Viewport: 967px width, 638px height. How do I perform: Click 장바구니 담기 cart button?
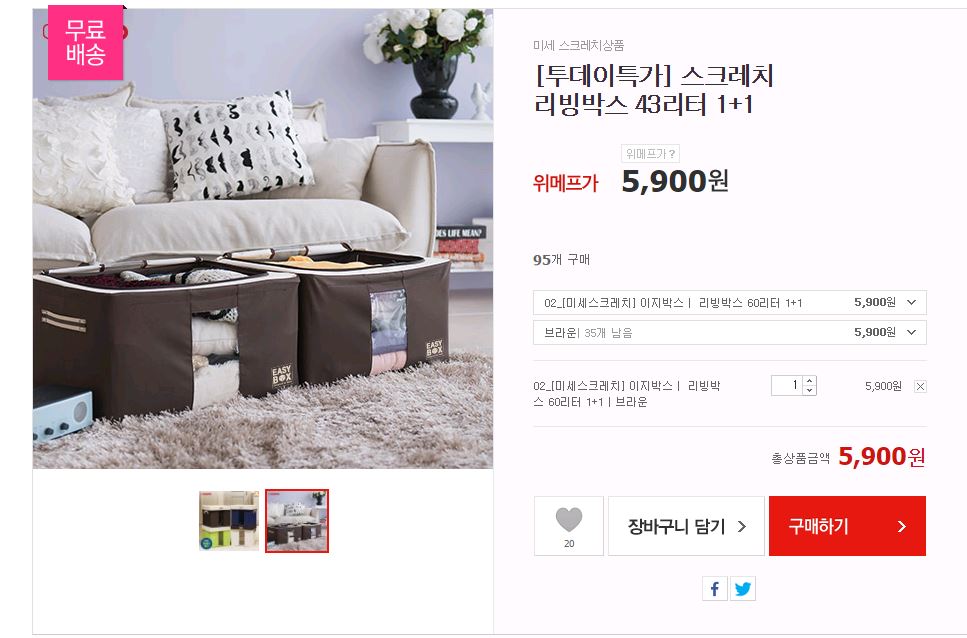click(686, 526)
